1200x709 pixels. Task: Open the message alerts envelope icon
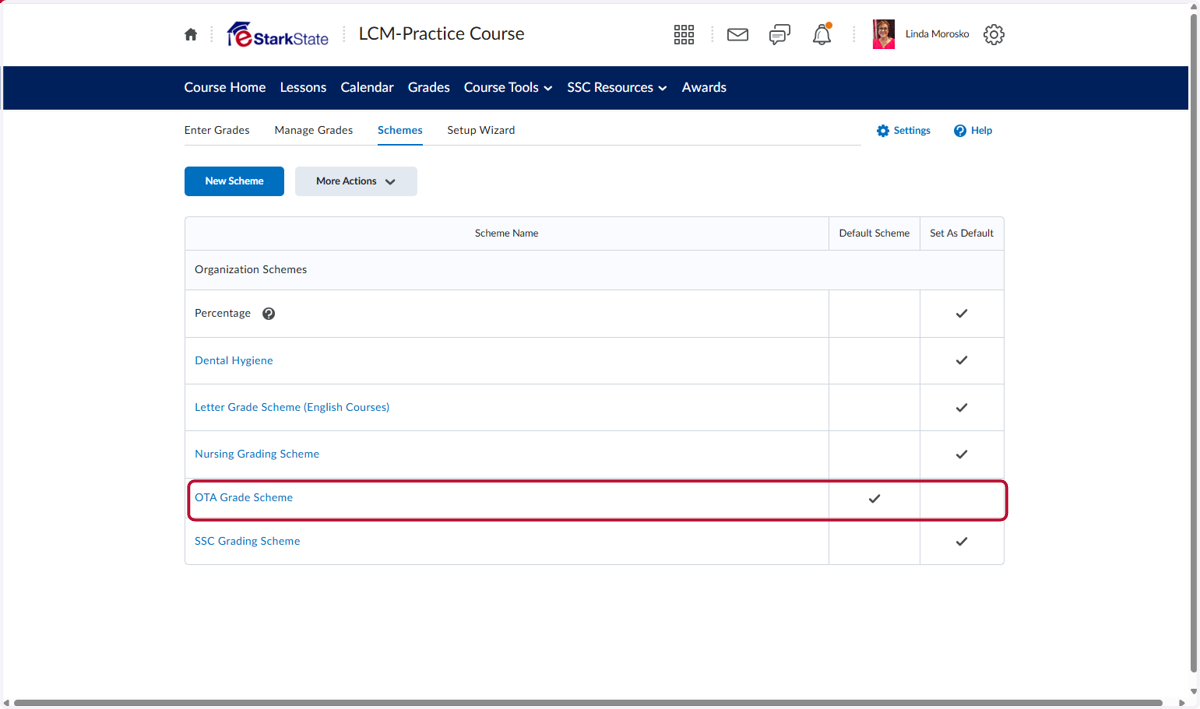[738, 35]
